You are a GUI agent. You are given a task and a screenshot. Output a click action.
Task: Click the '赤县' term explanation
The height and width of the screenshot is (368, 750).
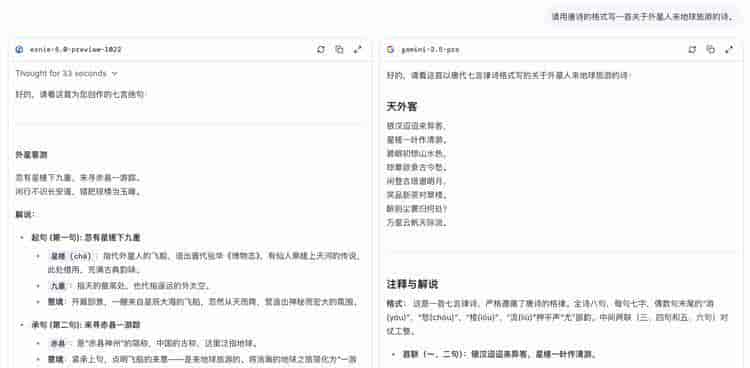pyautogui.click(x=153, y=344)
